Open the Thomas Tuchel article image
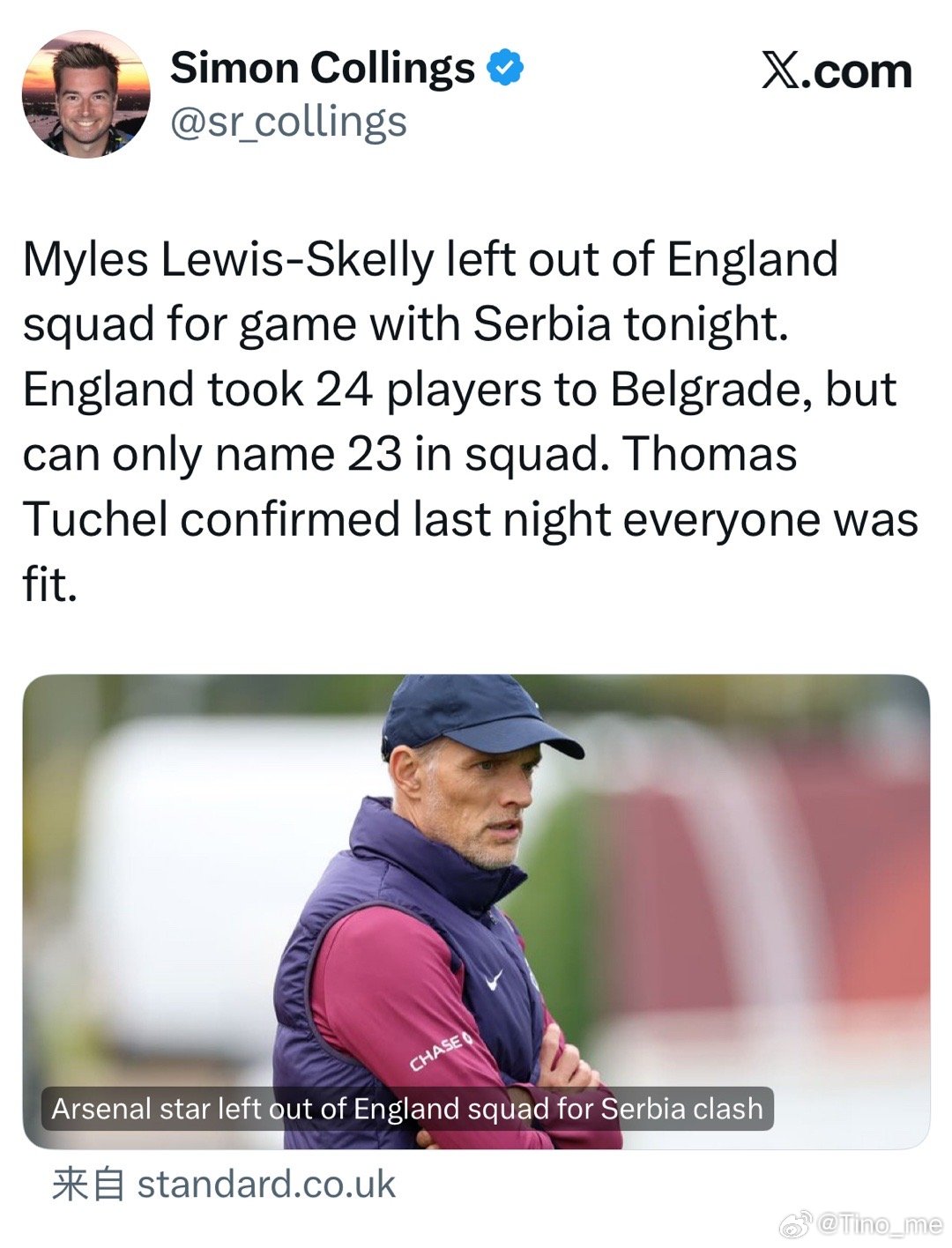Screen dimensions: 952x1248 pyautogui.click(x=476, y=911)
